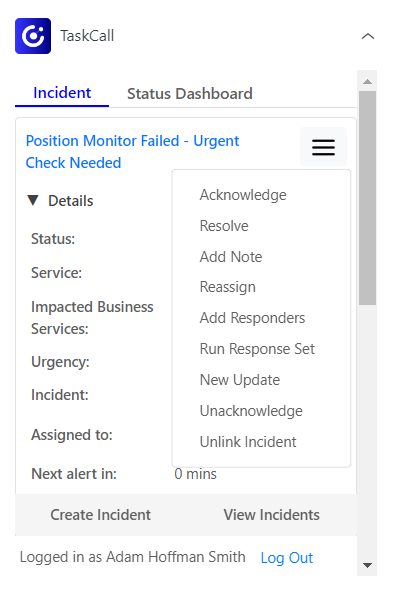
Task: Select Add Note in the menu
Action: pyautogui.click(x=231, y=257)
